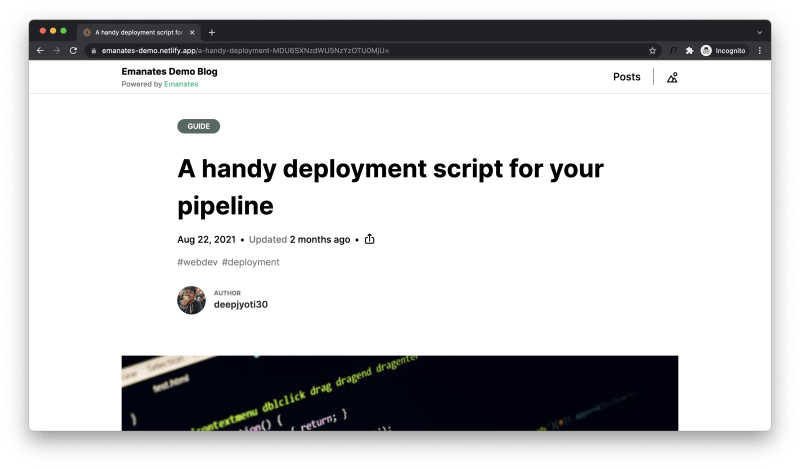
Task: Open the #webdev tag
Action: 197,262
